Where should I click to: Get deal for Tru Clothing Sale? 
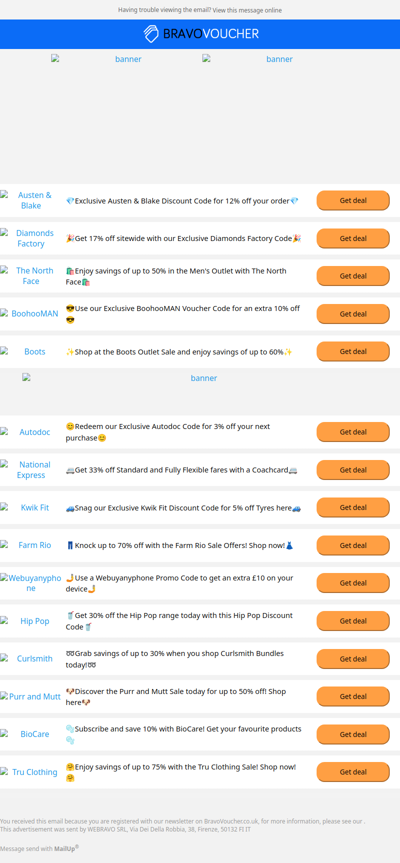click(x=353, y=772)
